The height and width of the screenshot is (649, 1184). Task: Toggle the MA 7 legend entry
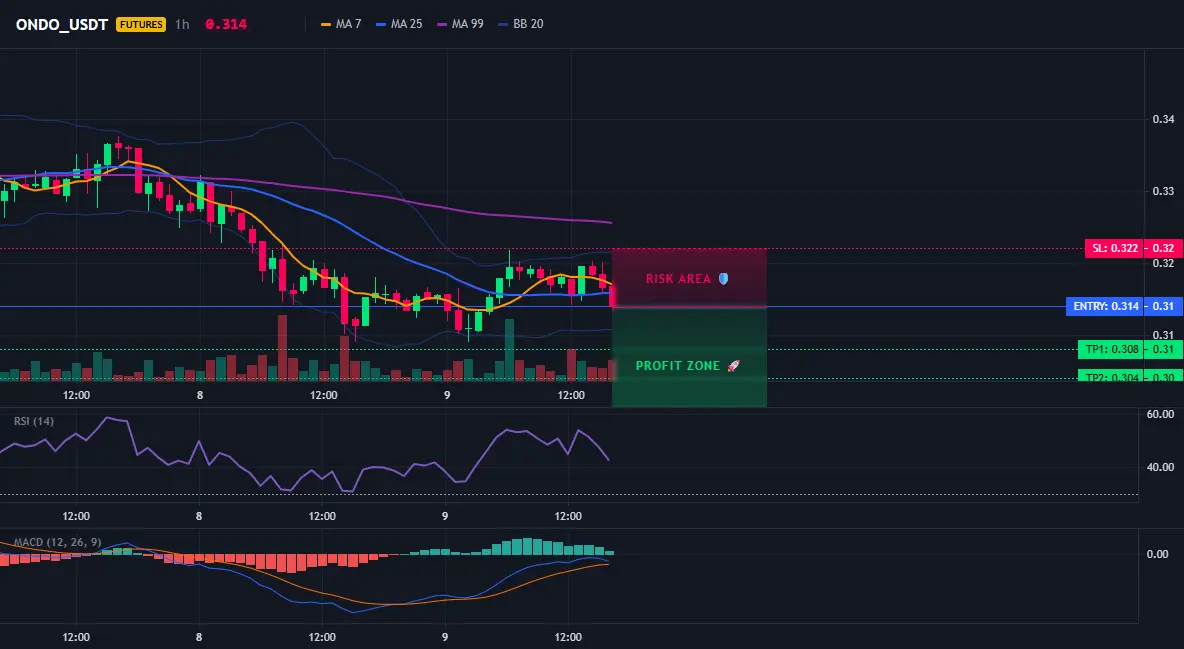[341, 24]
